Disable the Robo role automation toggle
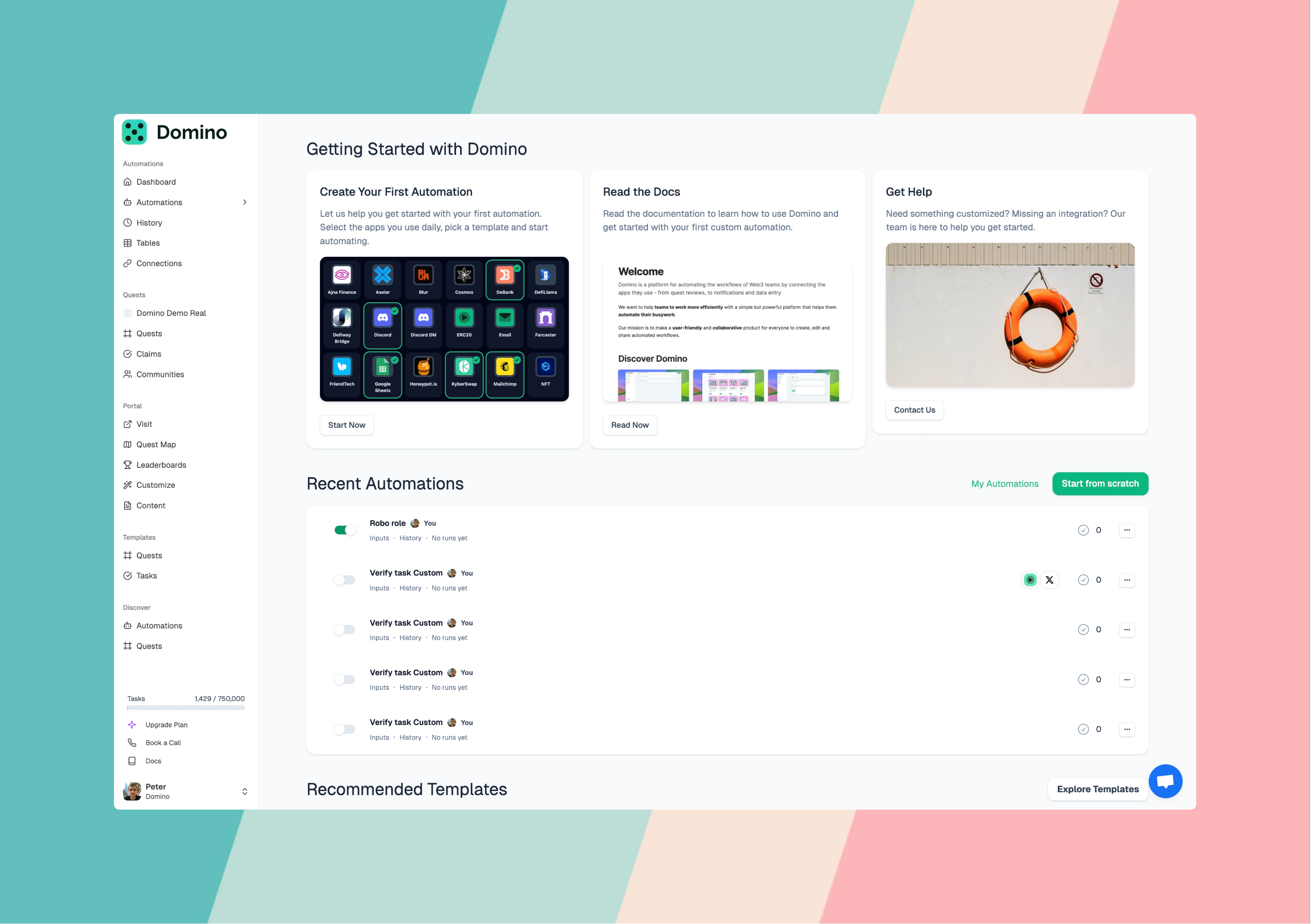1311x924 pixels. pos(345,531)
